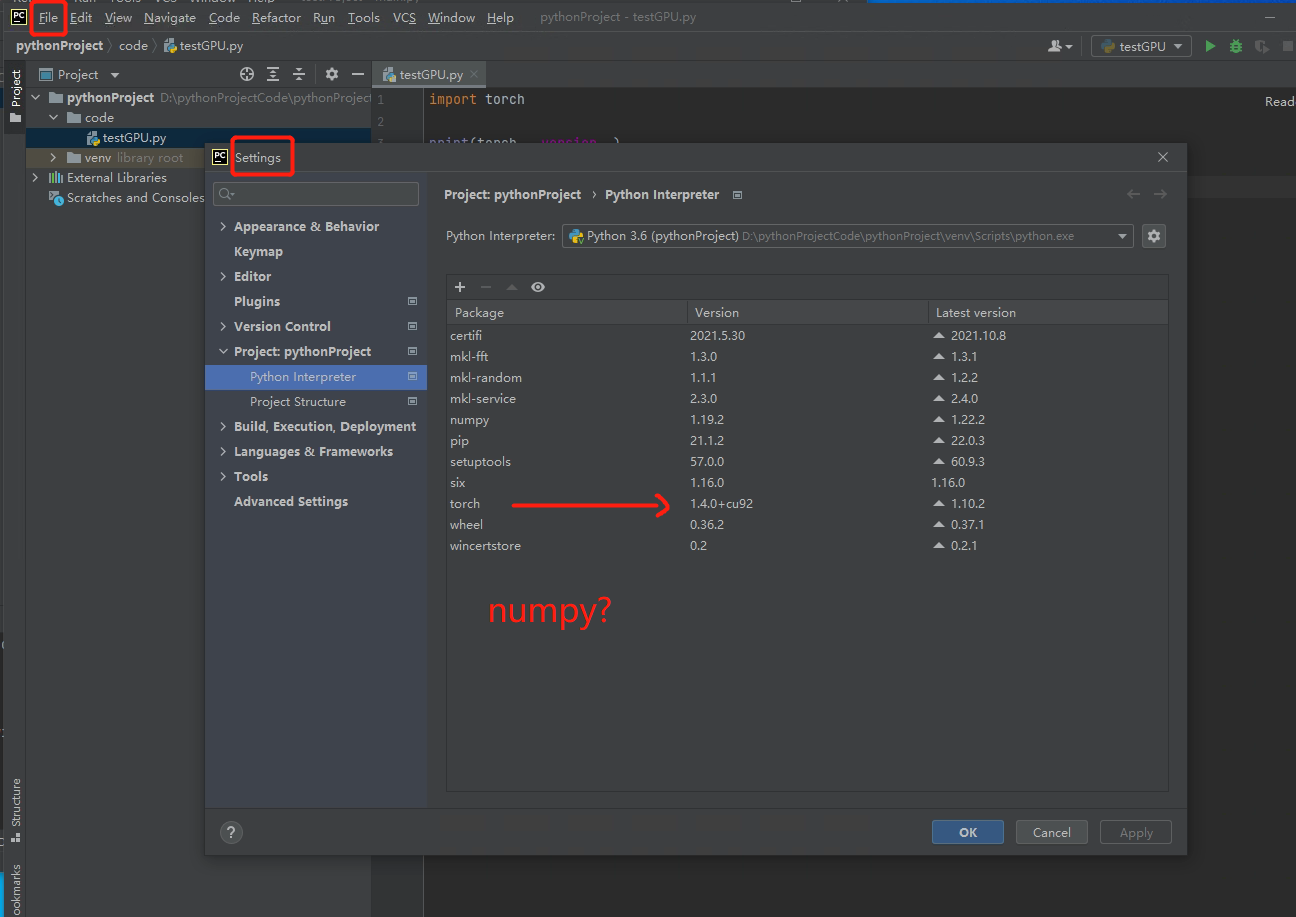The image size is (1296, 917).
Task: Toggle early-release packages with the eye icon
Action: (538, 287)
